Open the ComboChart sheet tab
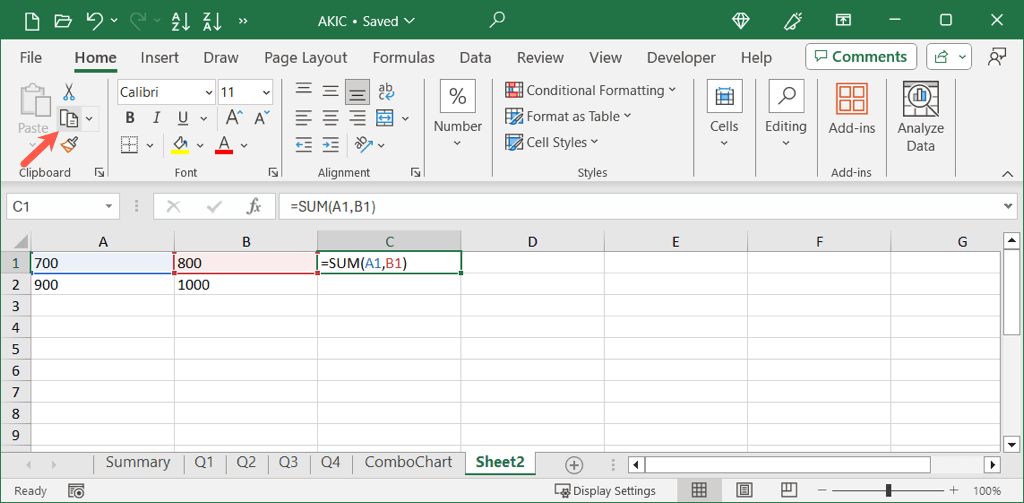The image size is (1024, 503). (x=408, y=462)
